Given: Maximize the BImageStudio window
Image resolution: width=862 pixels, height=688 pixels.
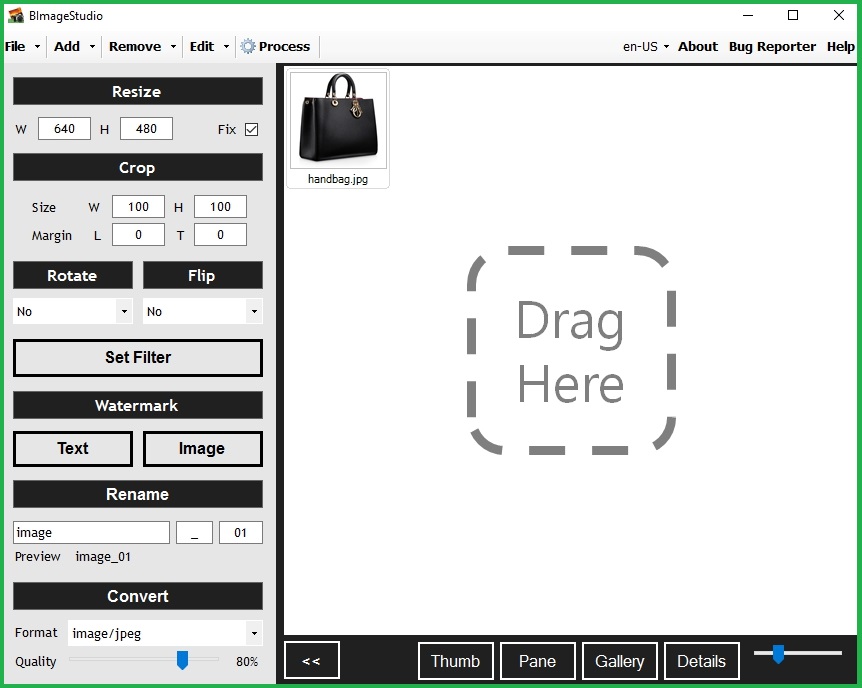Looking at the screenshot, I should [793, 15].
